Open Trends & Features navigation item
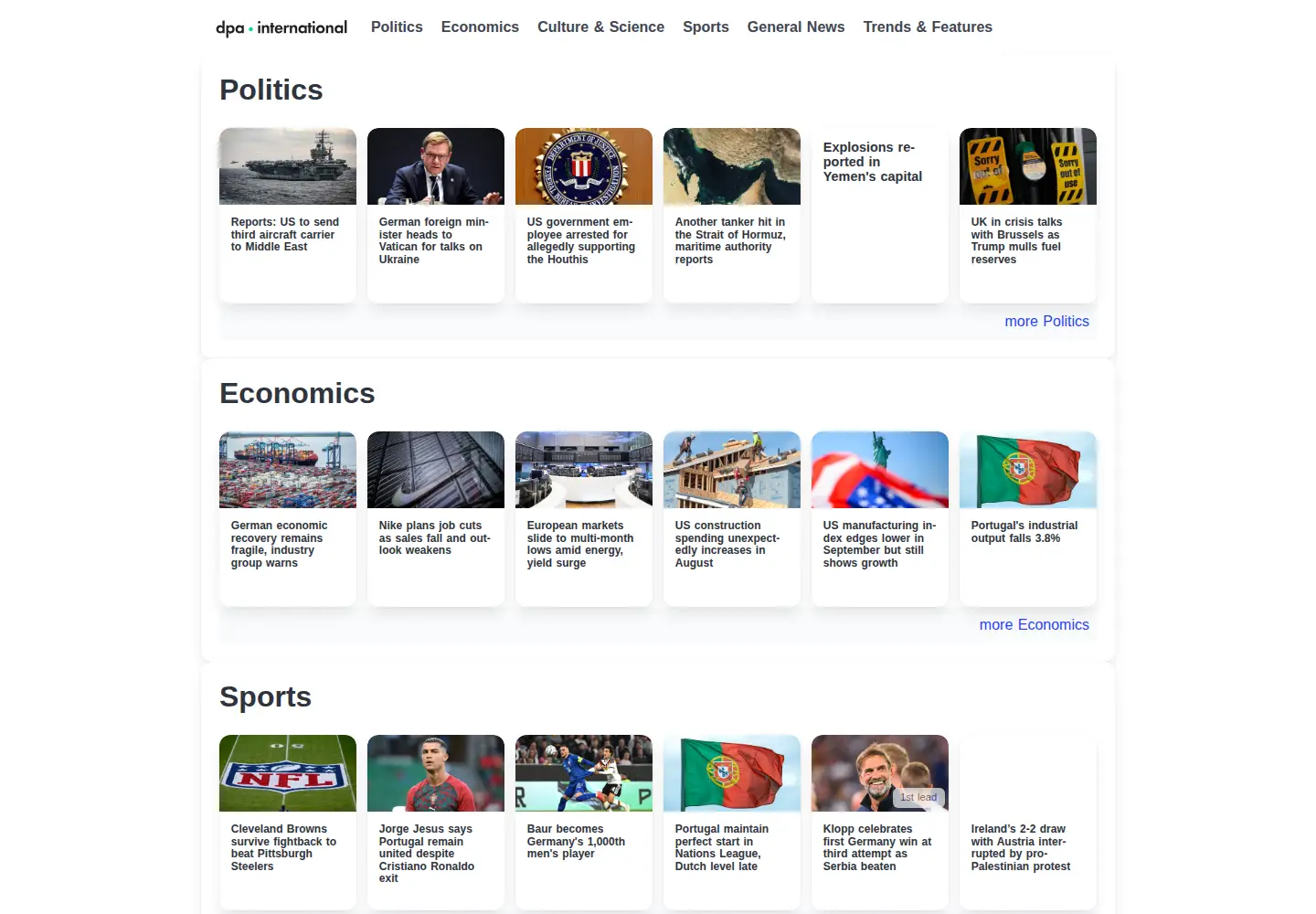This screenshot has width=1316, height=914. coord(928,27)
